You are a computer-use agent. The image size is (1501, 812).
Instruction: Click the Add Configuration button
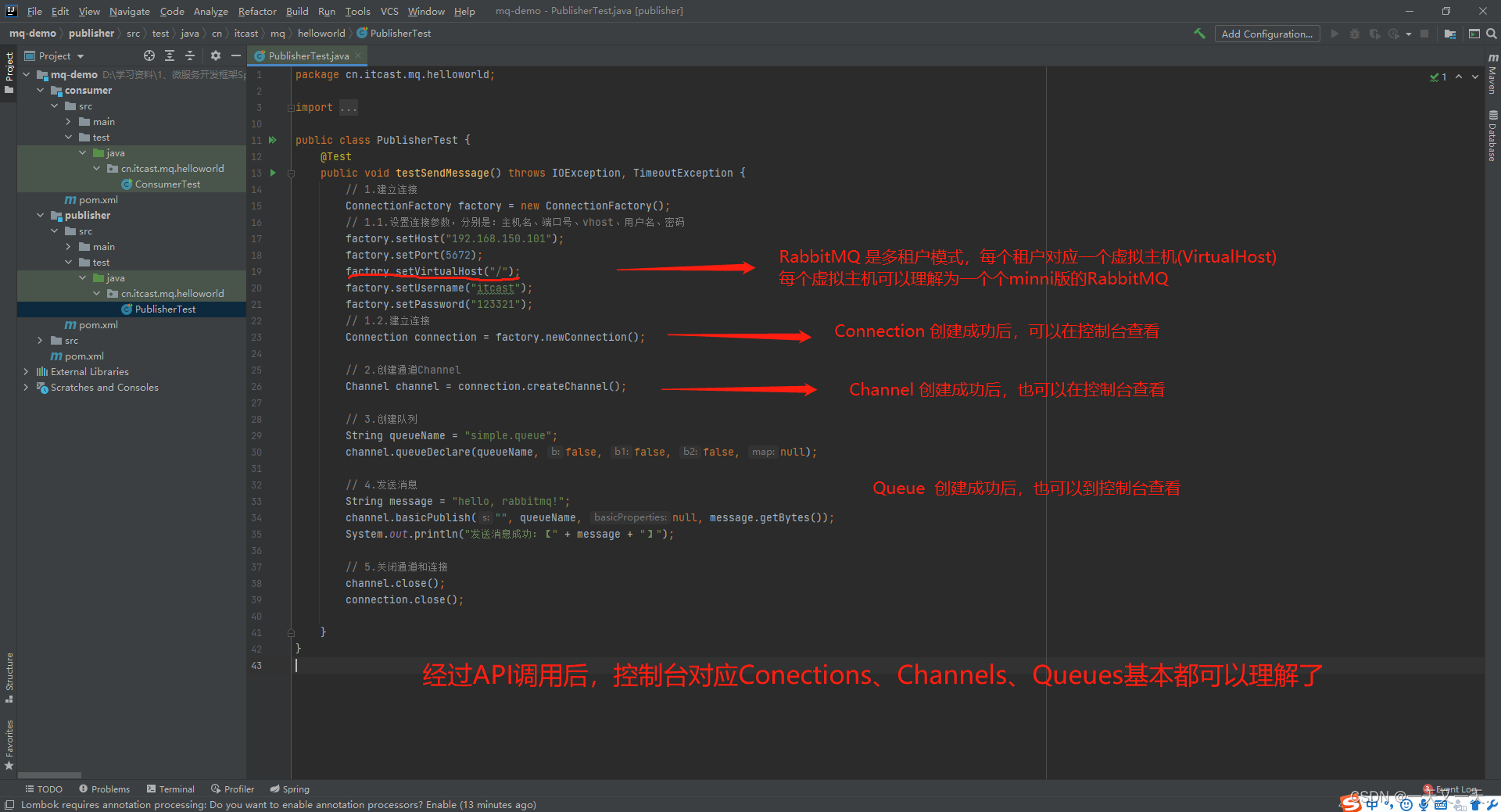pos(1267,34)
